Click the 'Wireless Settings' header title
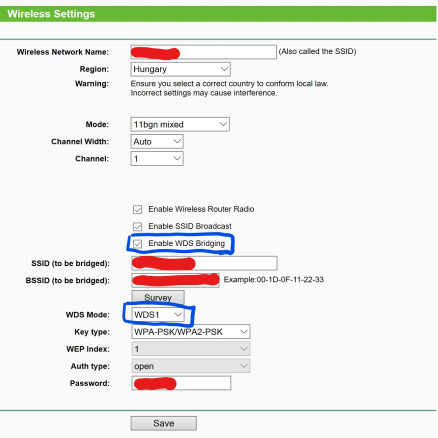This screenshot has width=438, height=438. (51, 14)
